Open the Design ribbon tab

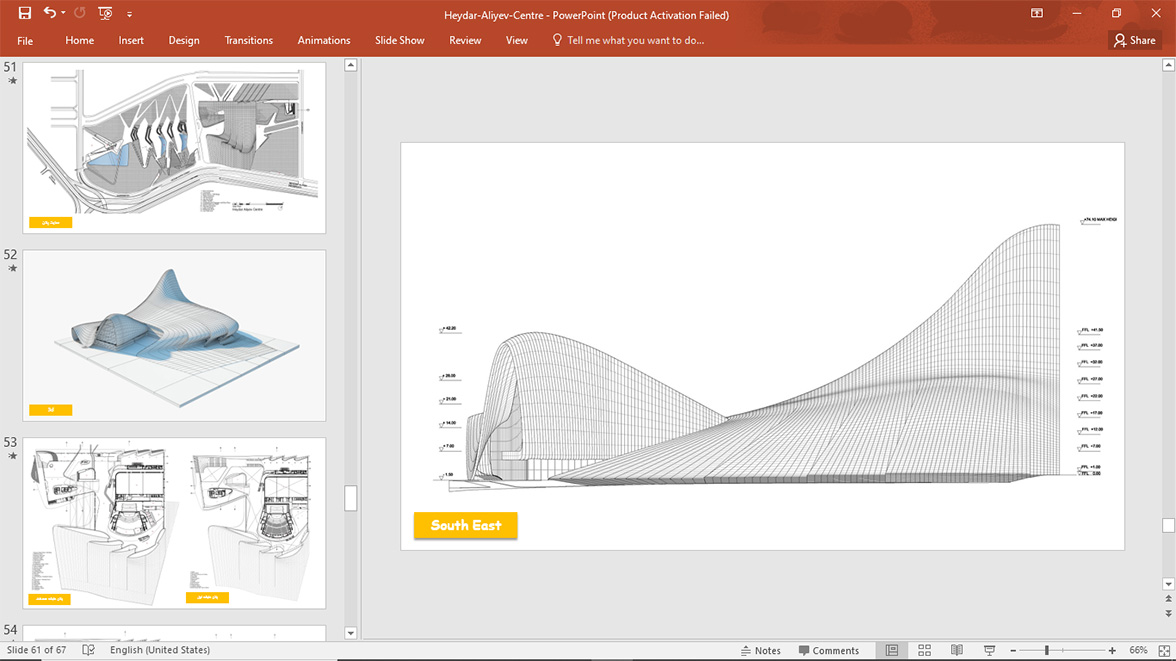(x=184, y=41)
